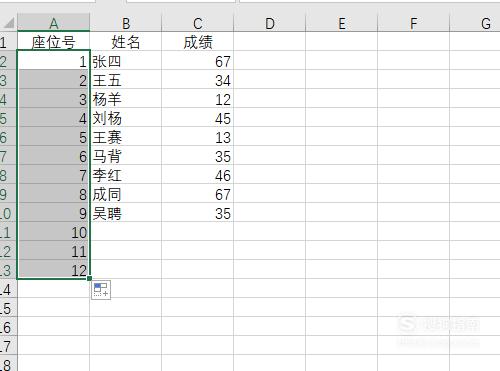Select column C header
Image resolution: width=500 pixels, height=371 pixels.
click(198, 23)
